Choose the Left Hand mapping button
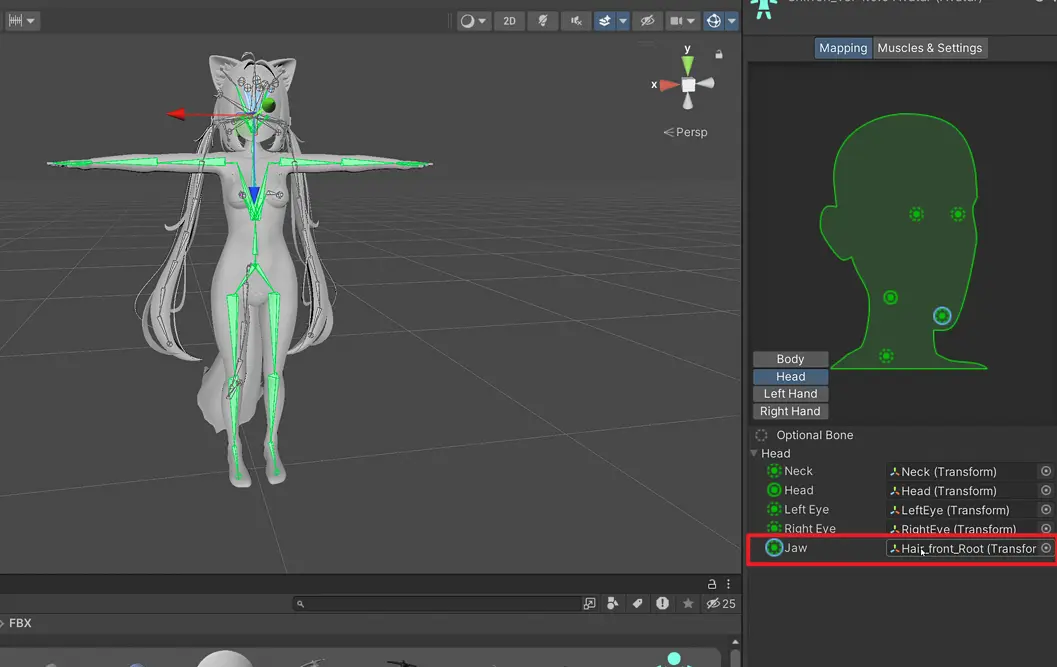 pos(790,394)
